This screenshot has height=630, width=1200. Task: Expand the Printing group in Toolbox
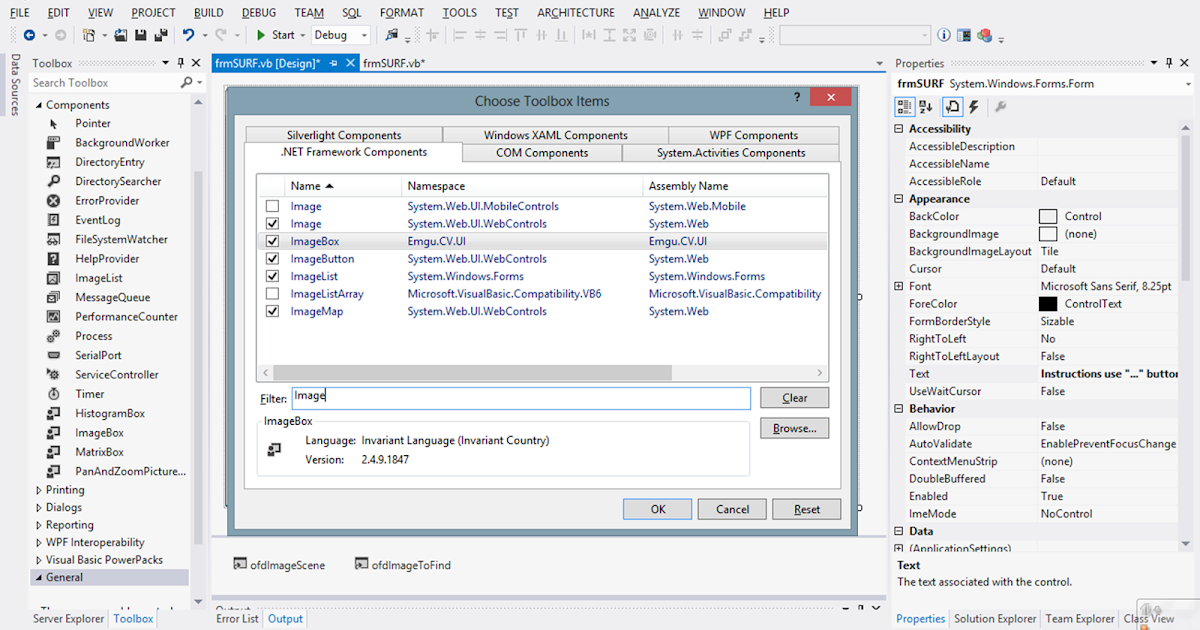click(x=39, y=490)
